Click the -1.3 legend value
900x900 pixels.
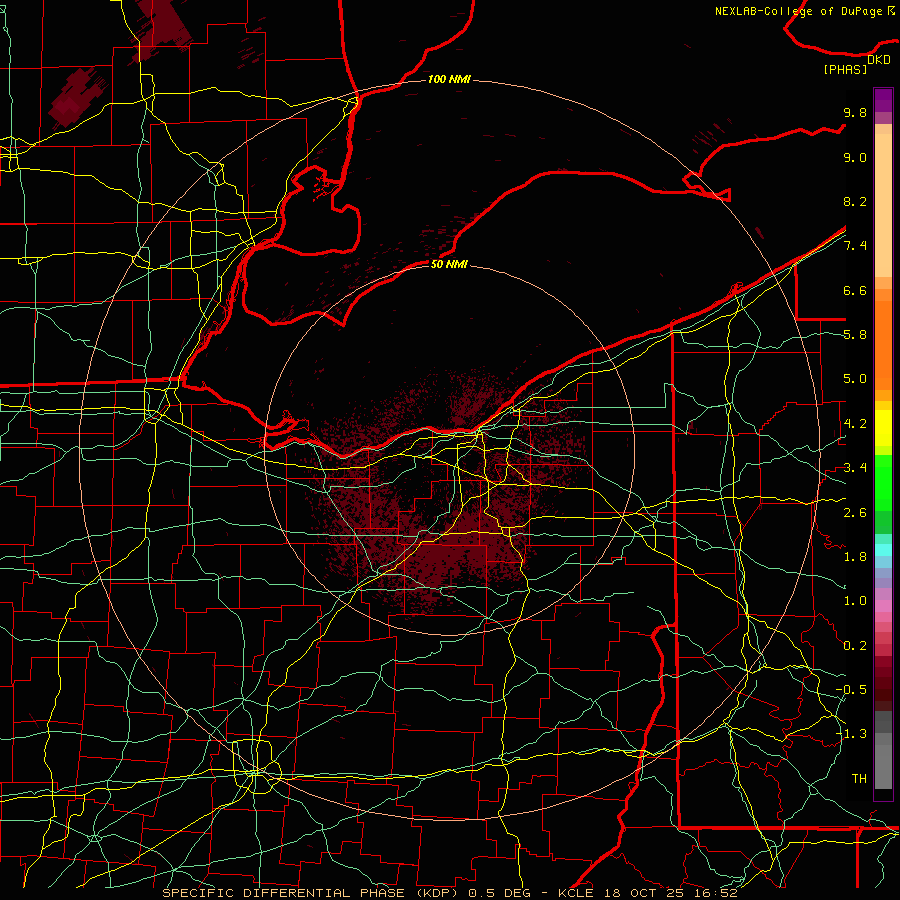(851, 734)
